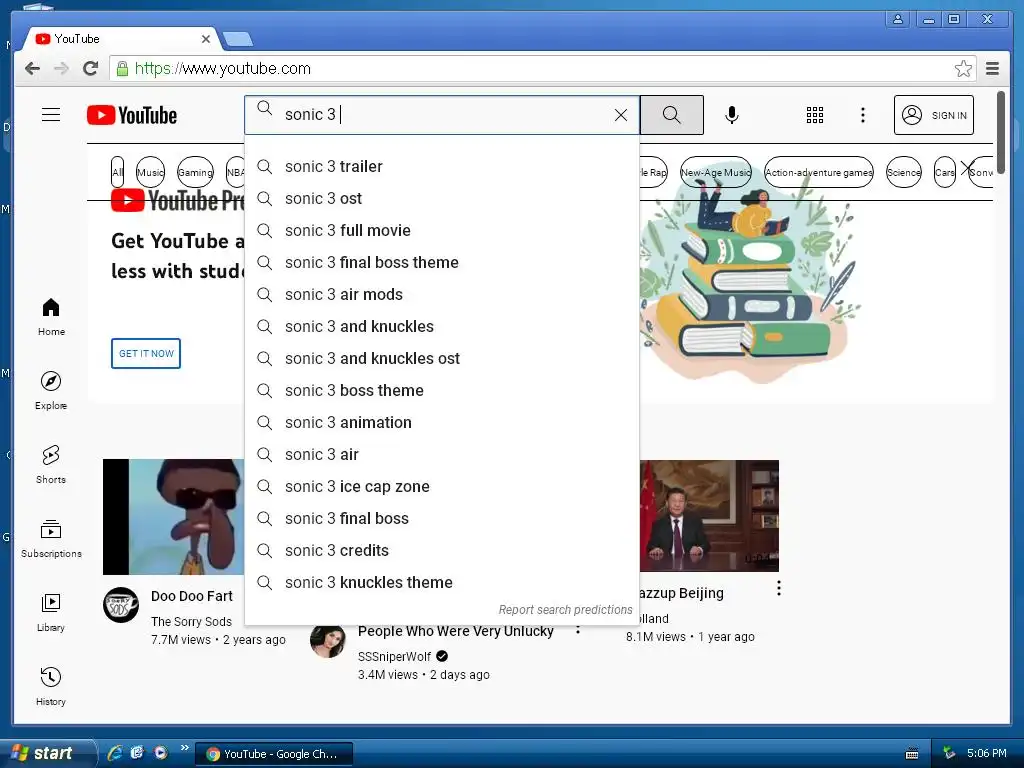
Task: Open History in sidebar
Action: click(x=51, y=686)
